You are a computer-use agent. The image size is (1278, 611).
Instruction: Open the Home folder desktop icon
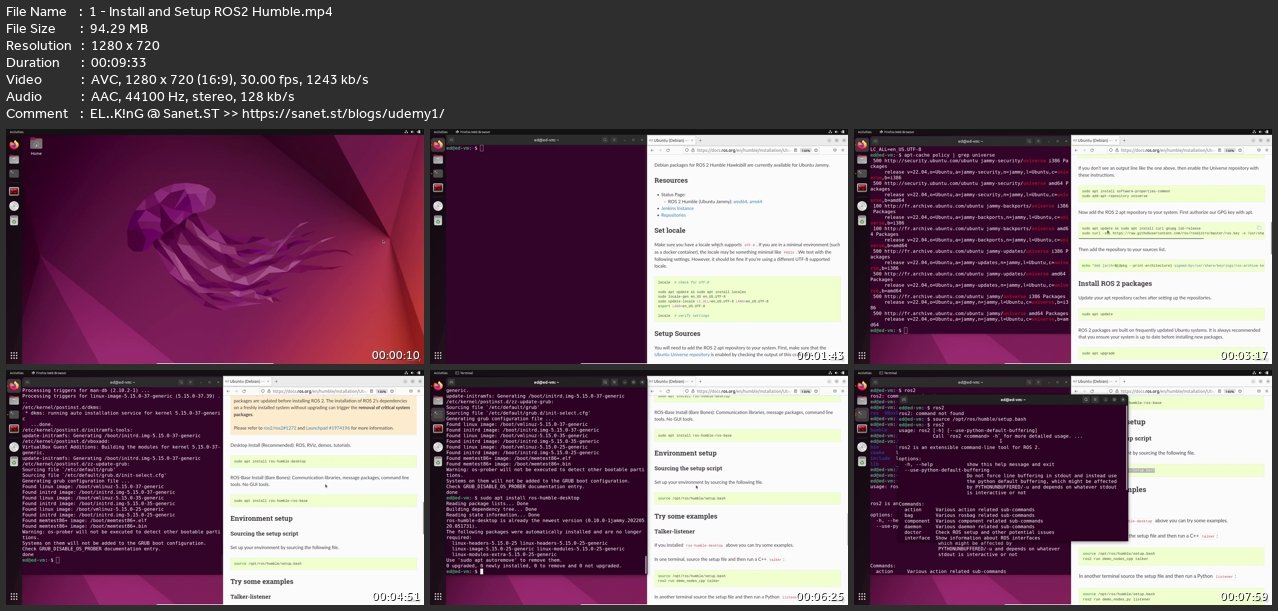pyautogui.click(x=36, y=147)
